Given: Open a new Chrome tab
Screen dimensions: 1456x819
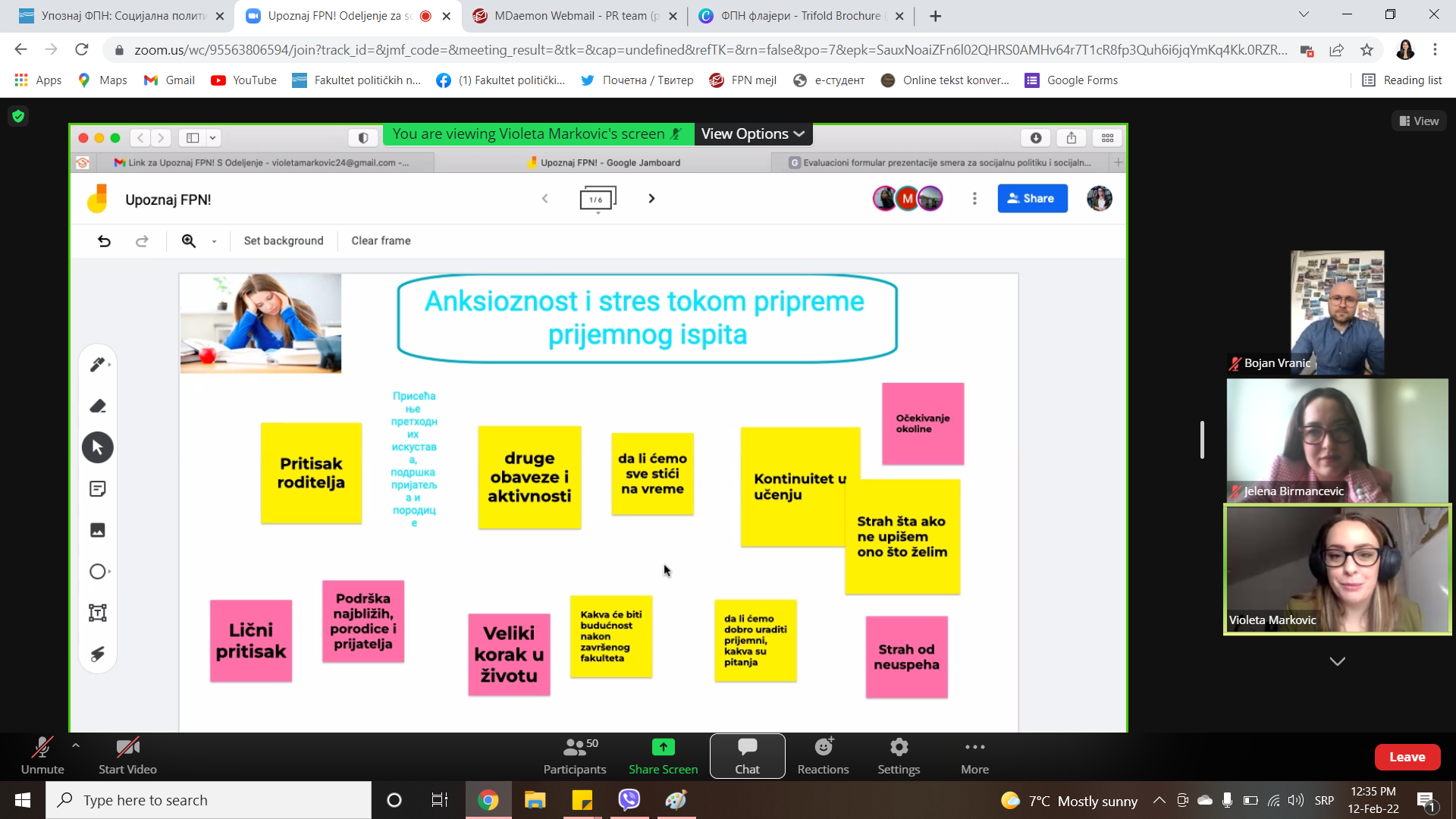Looking at the screenshot, I should point(936,16).
